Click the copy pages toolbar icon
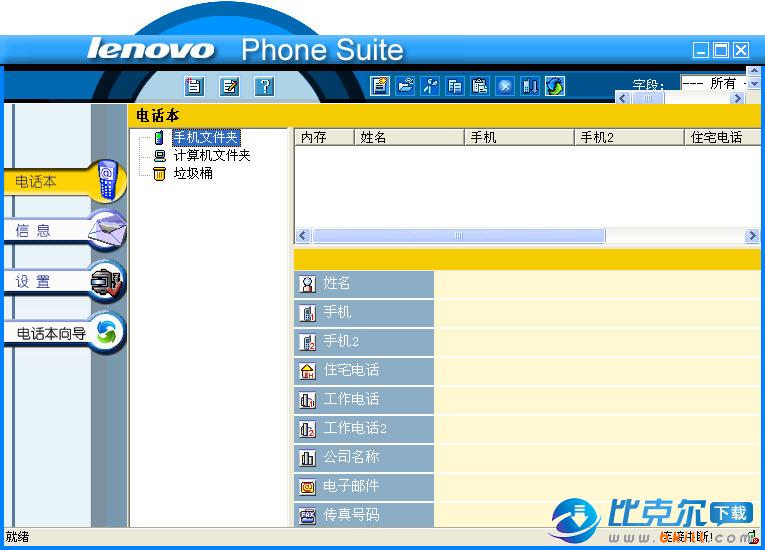This screenshot has height=550, width=765. pyautogui.click(x=455, y=86)
